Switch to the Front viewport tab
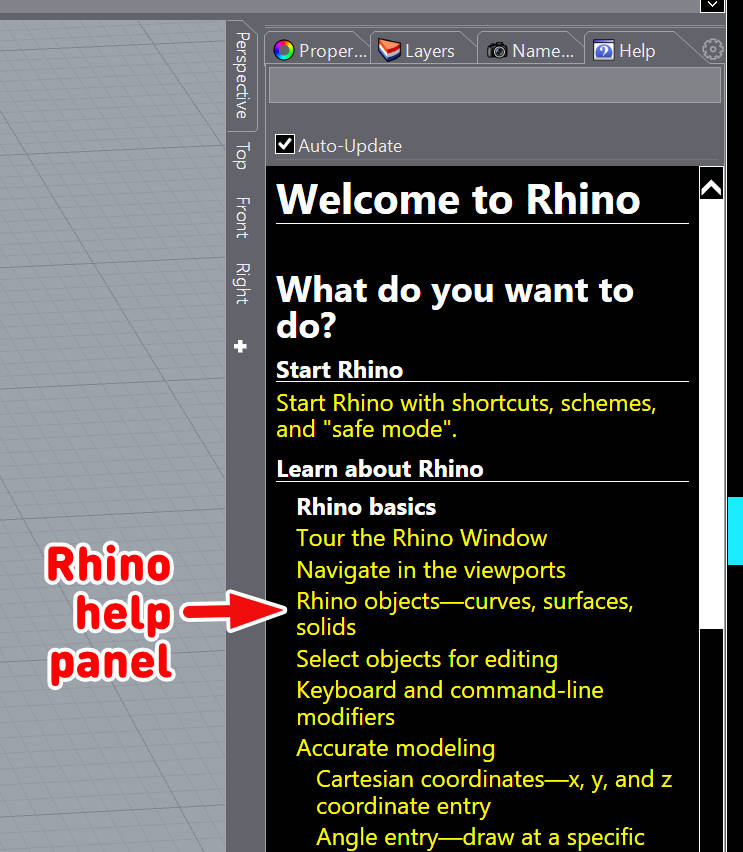Viewport: 743px width, 852px height. click(x=241, y=218)
